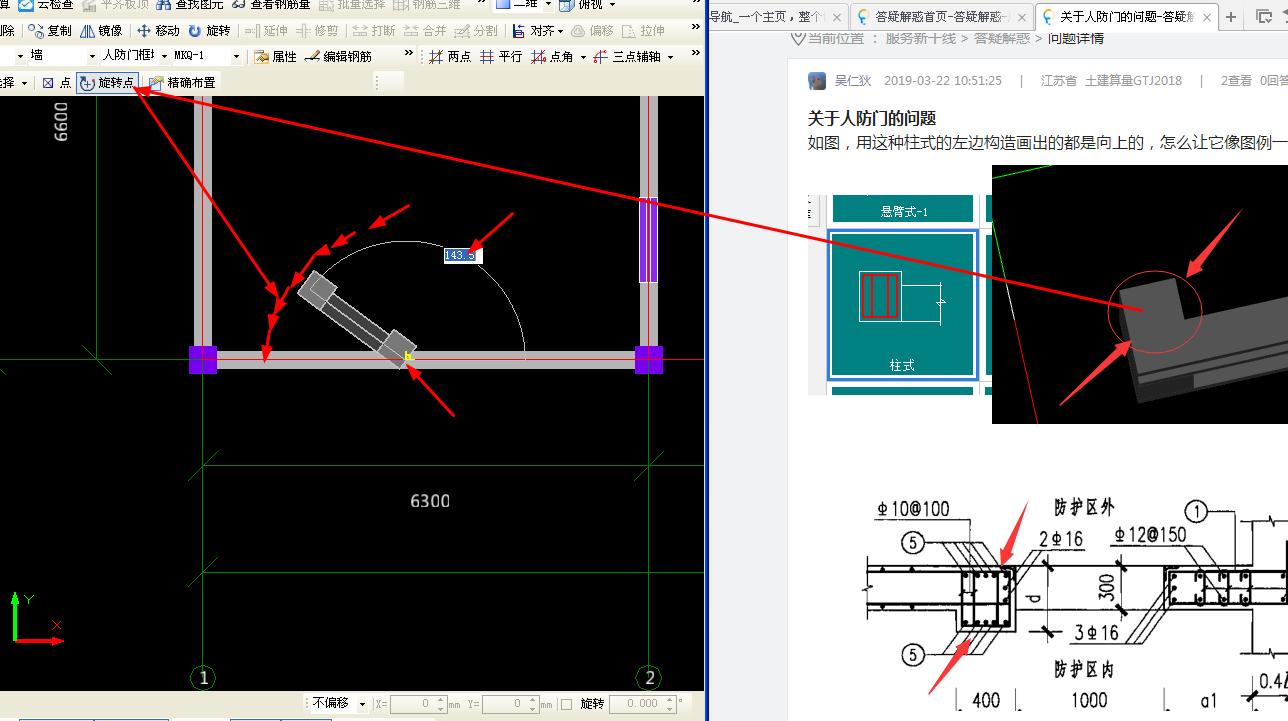Select the 悬臂式-1 cantilever option

pyautogui.click(x=903, y=208)
